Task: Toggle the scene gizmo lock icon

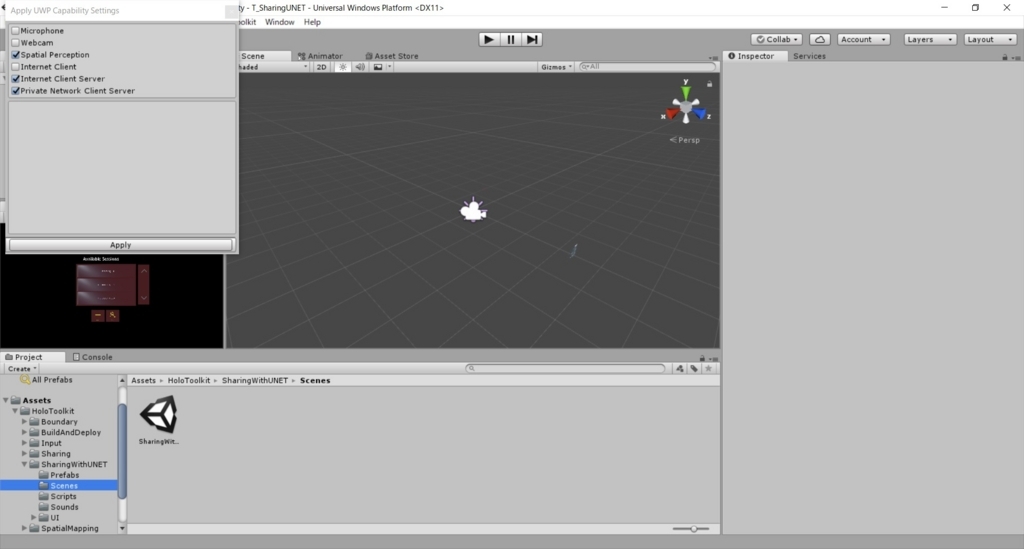Action: point(709,84)
